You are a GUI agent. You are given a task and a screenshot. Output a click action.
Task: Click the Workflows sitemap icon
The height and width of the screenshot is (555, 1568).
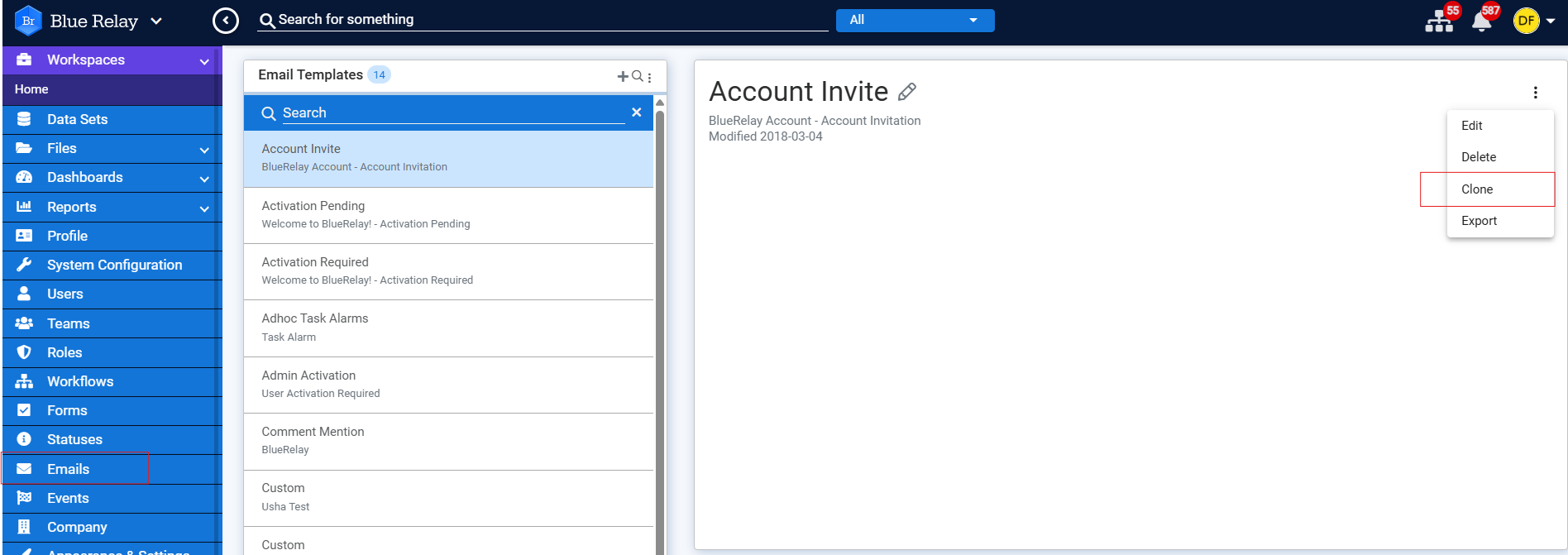(x=24, y=381)
